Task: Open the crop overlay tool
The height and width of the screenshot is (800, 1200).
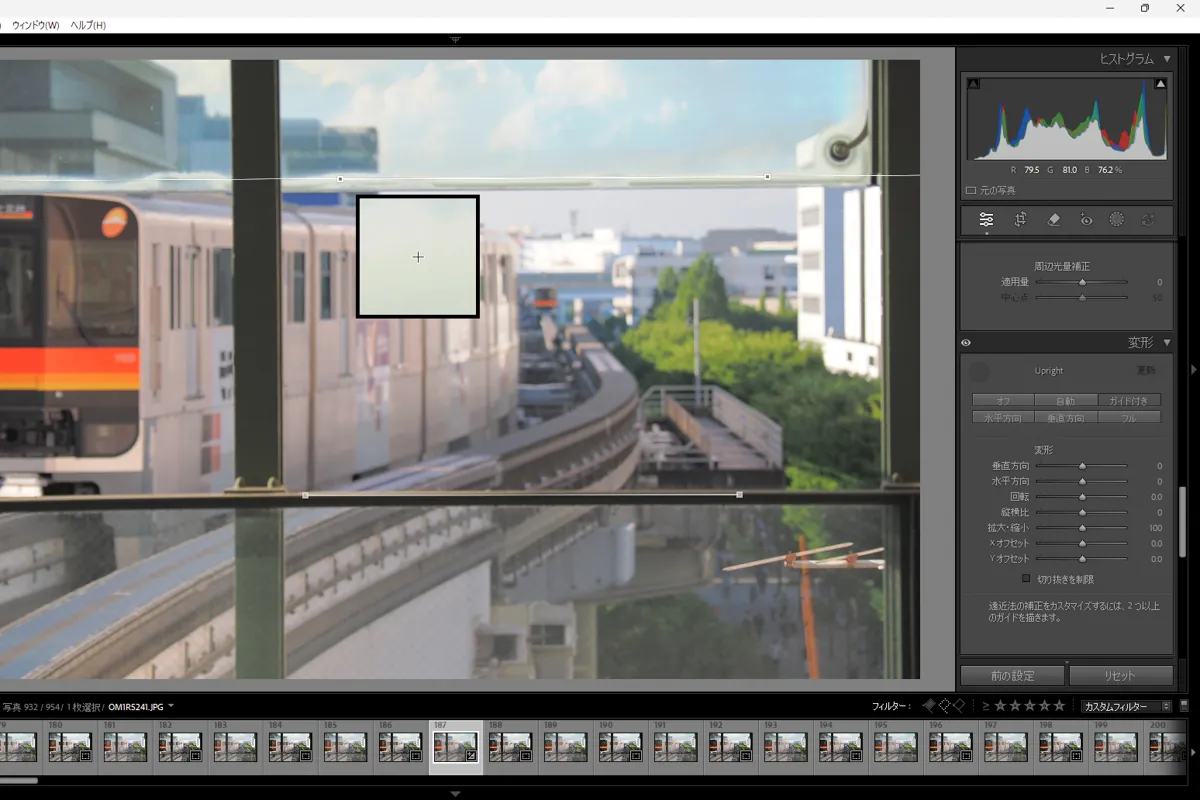Action: pyautogui.click(x=1019, y=220)
